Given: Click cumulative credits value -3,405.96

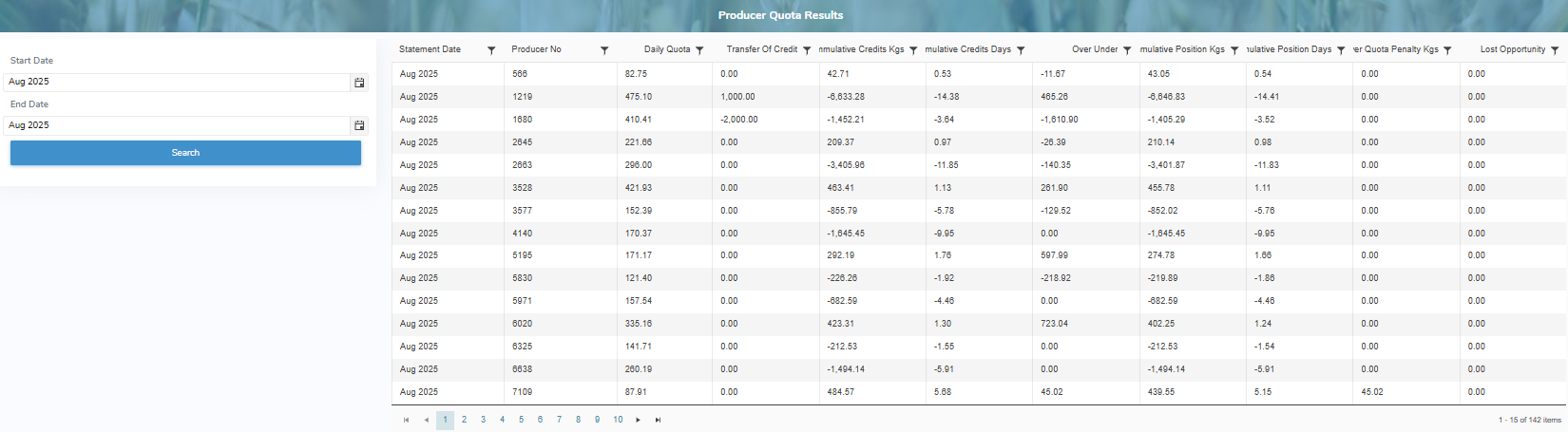Looking at the screenshot, I should [x=846, y=165].
